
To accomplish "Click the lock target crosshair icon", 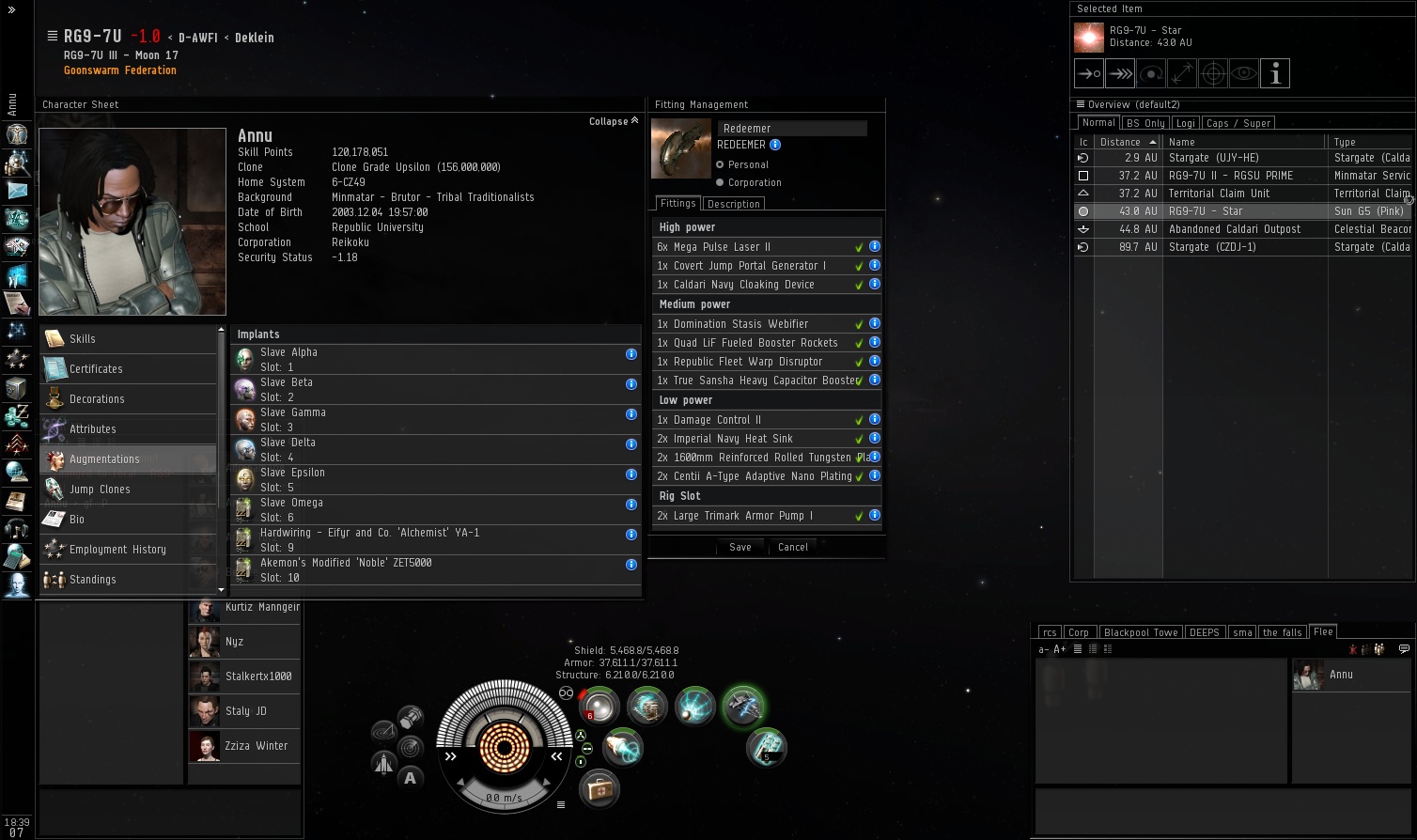I will 1213,73.
